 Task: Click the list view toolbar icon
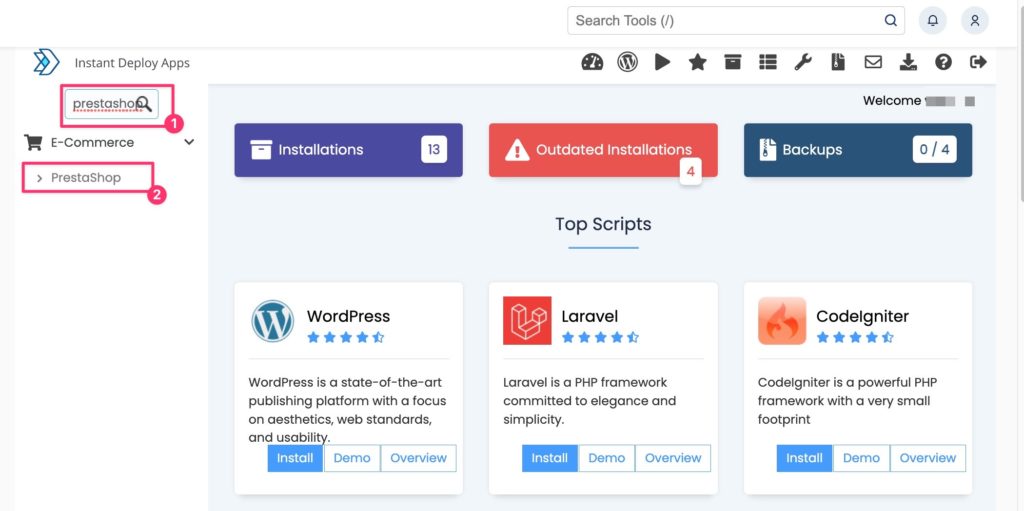767,62
